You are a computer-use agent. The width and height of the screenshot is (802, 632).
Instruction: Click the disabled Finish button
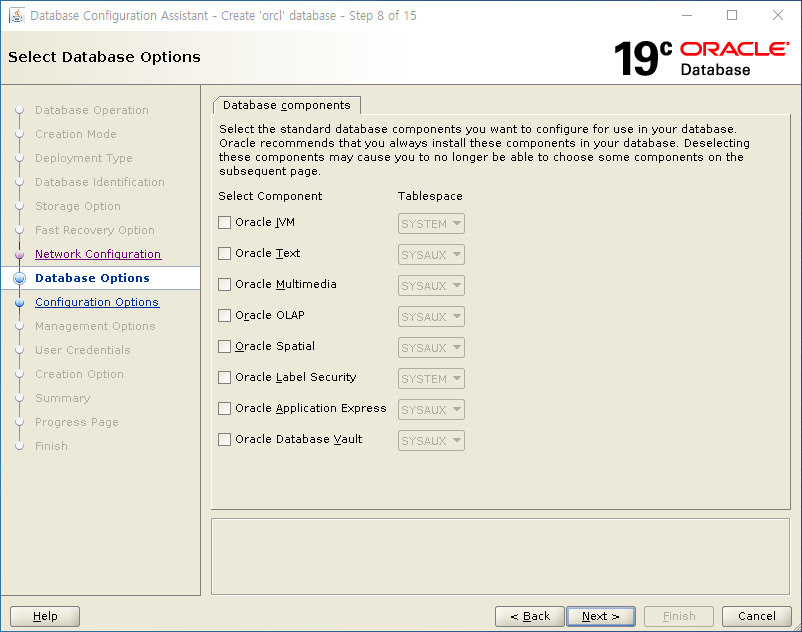coord(679,616)
